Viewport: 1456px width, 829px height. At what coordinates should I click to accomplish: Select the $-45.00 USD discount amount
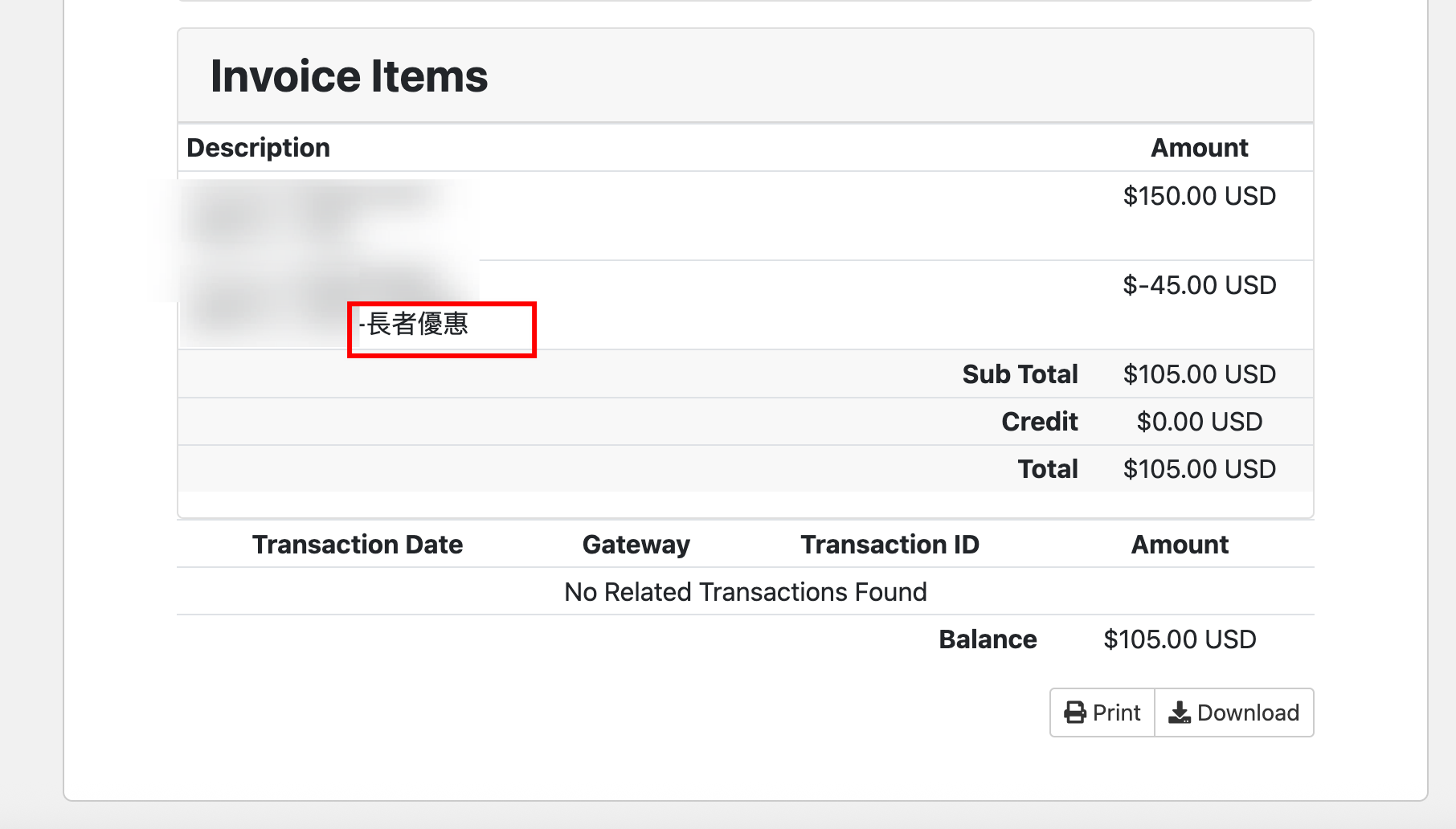[x=1199, y=285]
